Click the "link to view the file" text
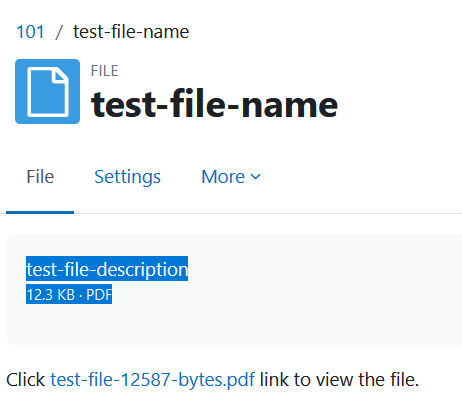This screenshot has width=462, height=417. [339, 379]
